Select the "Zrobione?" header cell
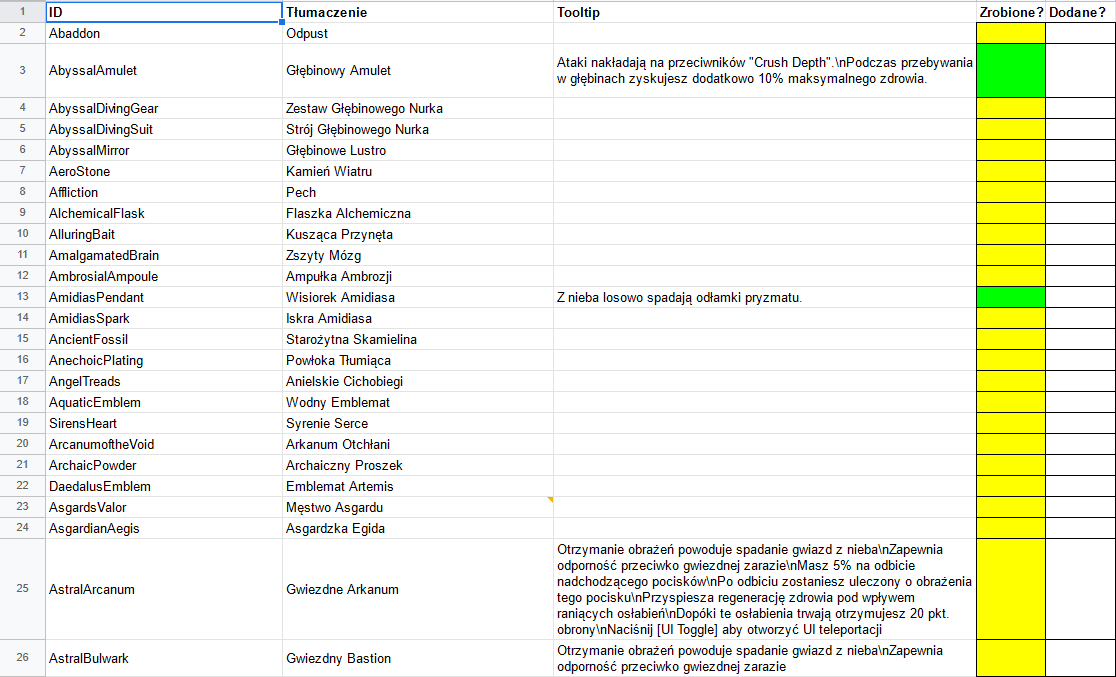1116x677 pixels. [x=1010, y=12]
